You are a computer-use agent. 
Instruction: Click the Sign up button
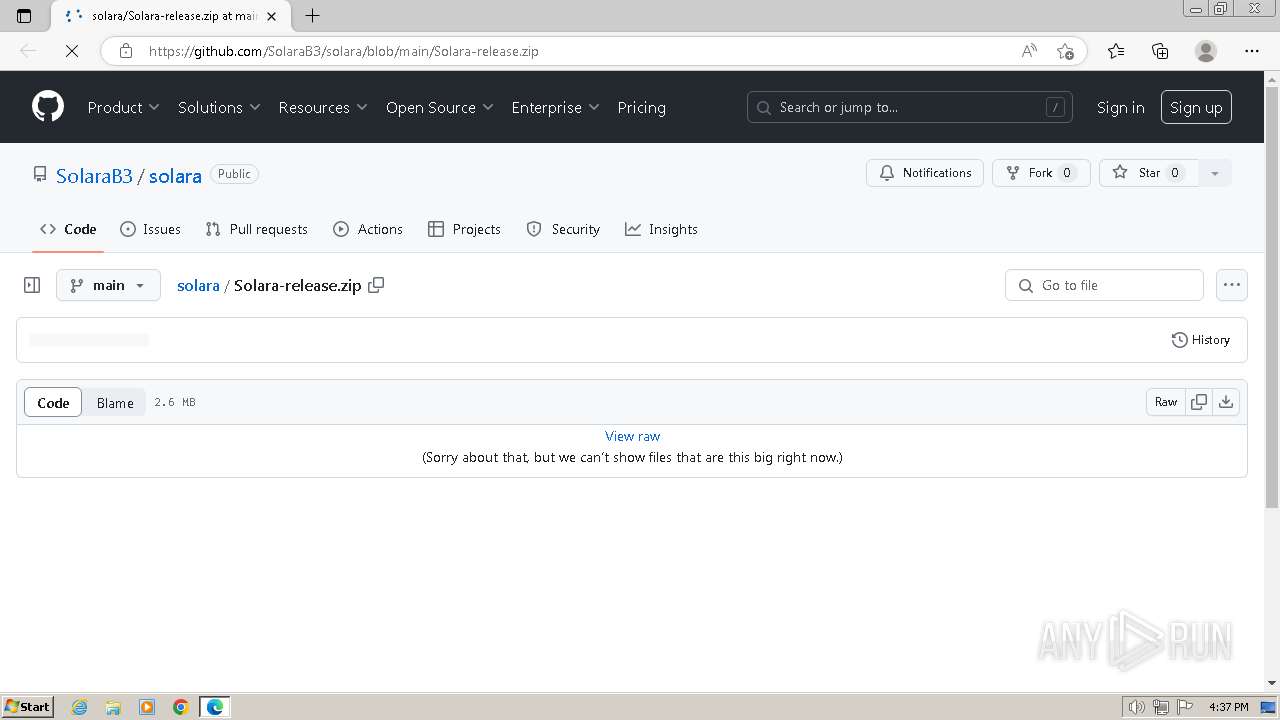click(1196, 107)
